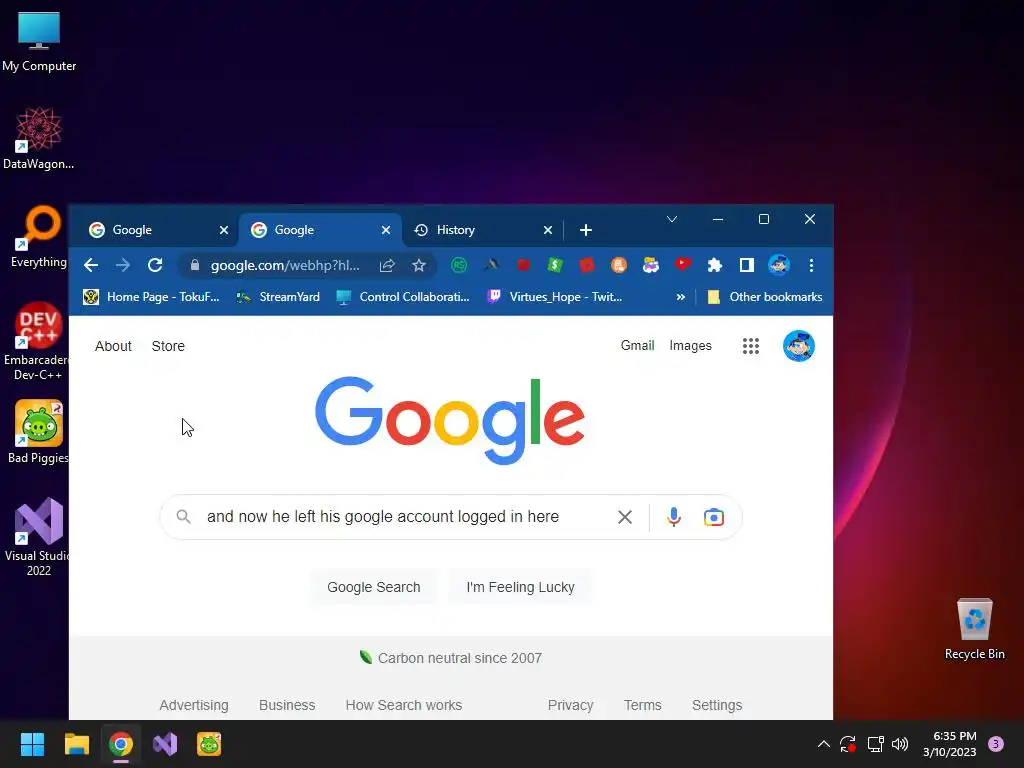Expand the tab search chevron

[672, 219]
